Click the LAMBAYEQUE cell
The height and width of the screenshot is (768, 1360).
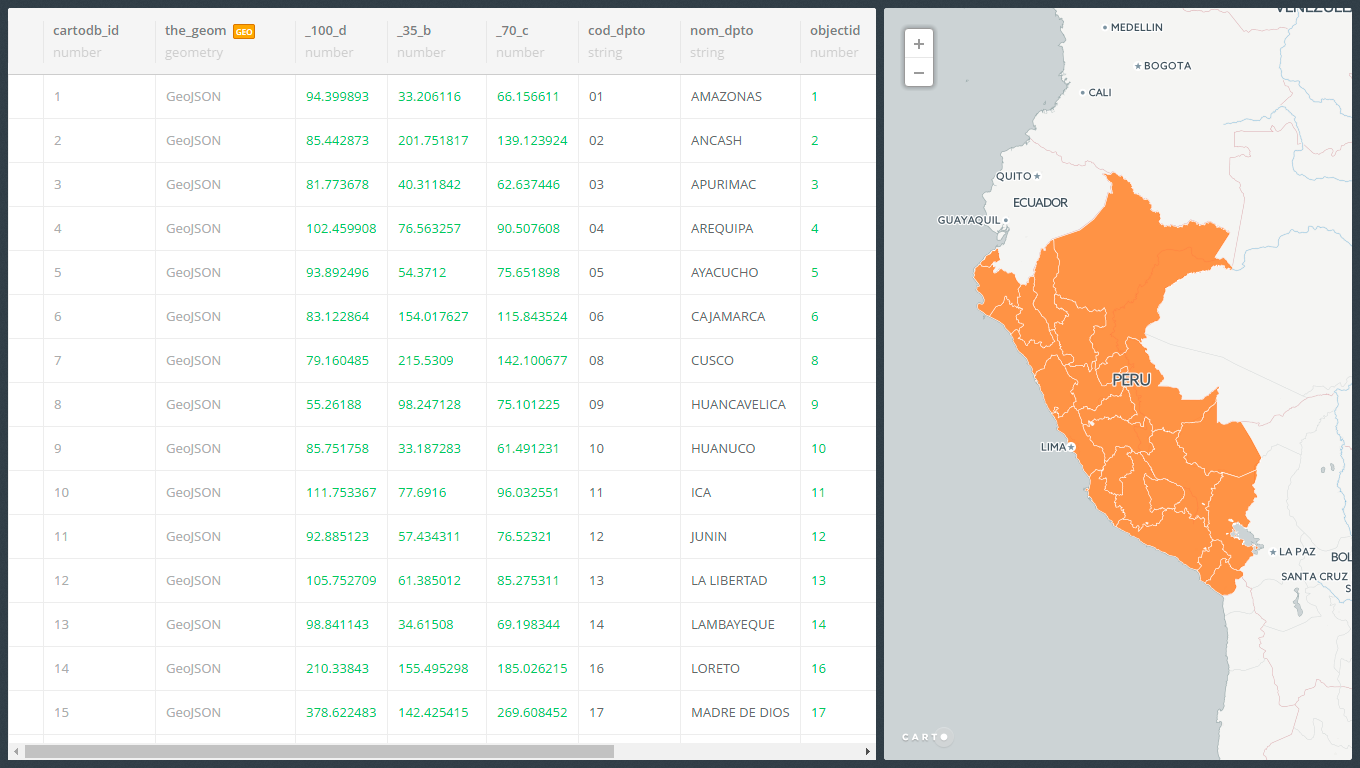[733, 625]
